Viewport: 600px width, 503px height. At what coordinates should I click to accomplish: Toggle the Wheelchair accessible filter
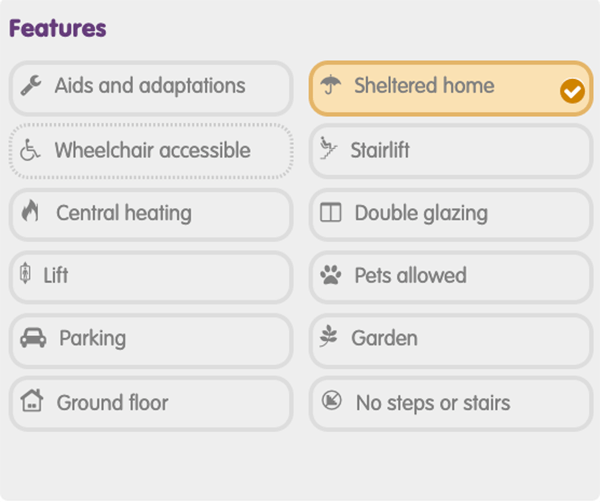(151, 151)
